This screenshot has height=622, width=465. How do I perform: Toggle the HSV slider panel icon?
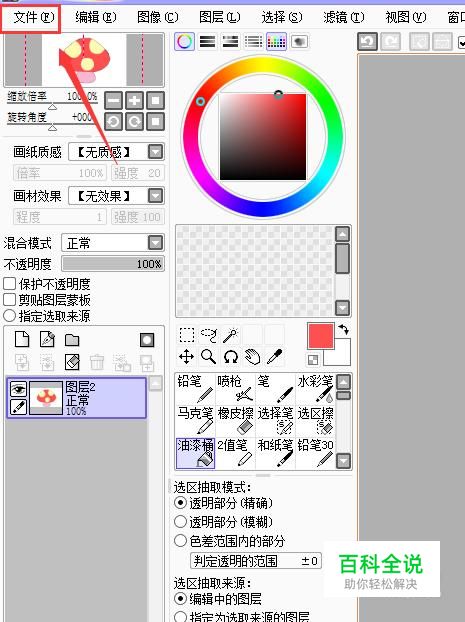pyautogui.click(x=231, y=42)
